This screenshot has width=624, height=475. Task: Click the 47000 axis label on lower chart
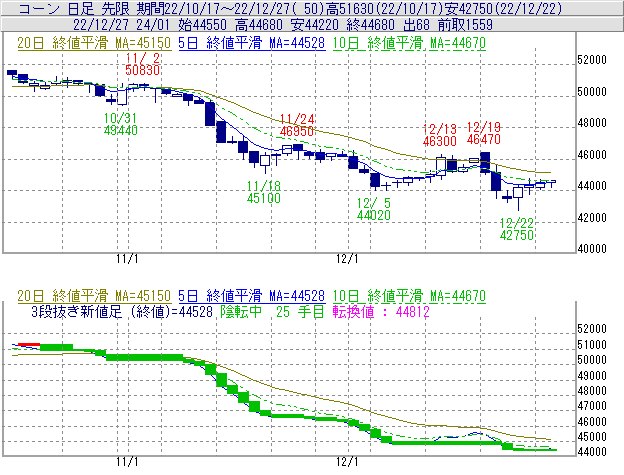click(592, 405)
